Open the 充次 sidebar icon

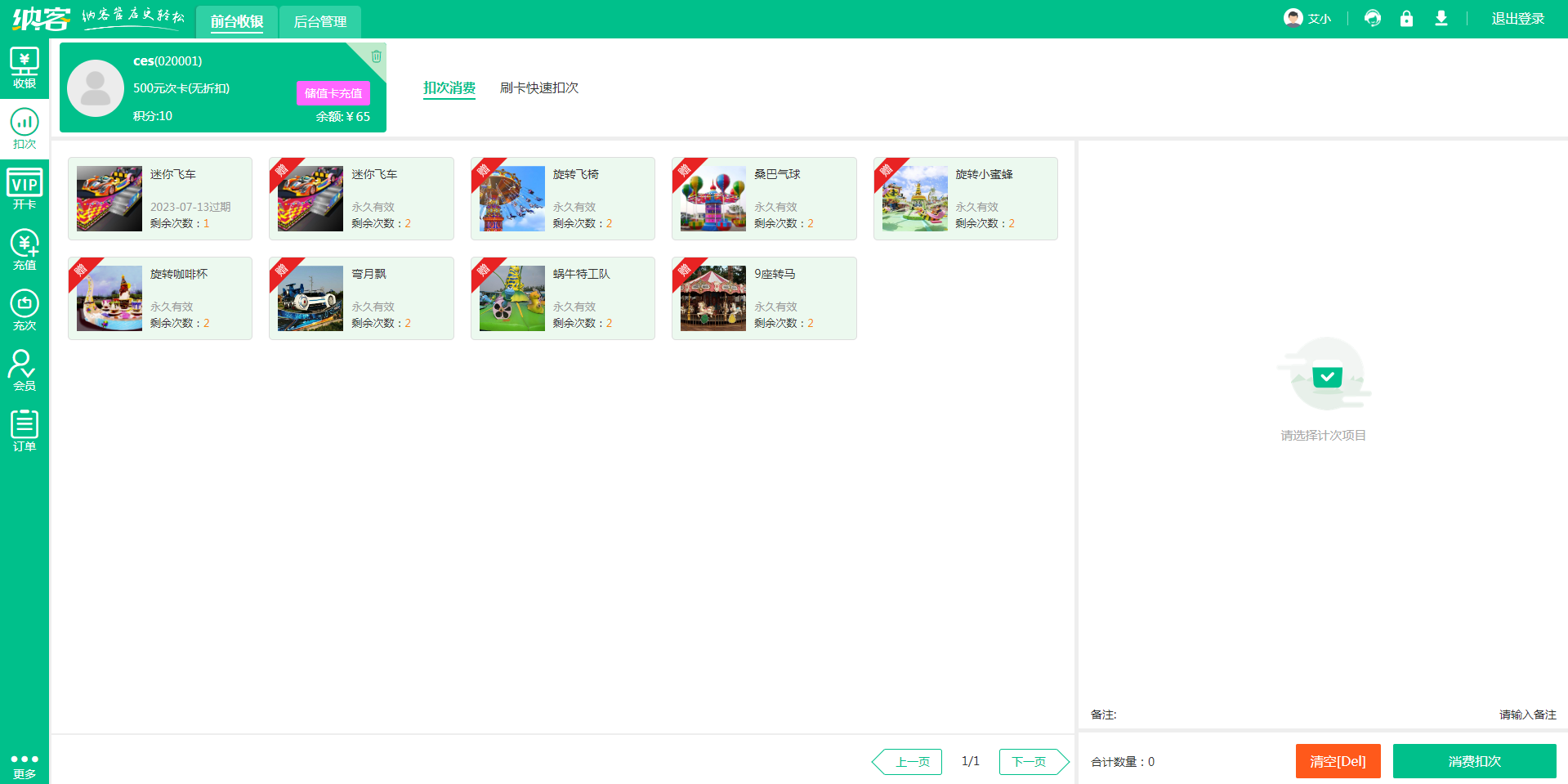25,311
